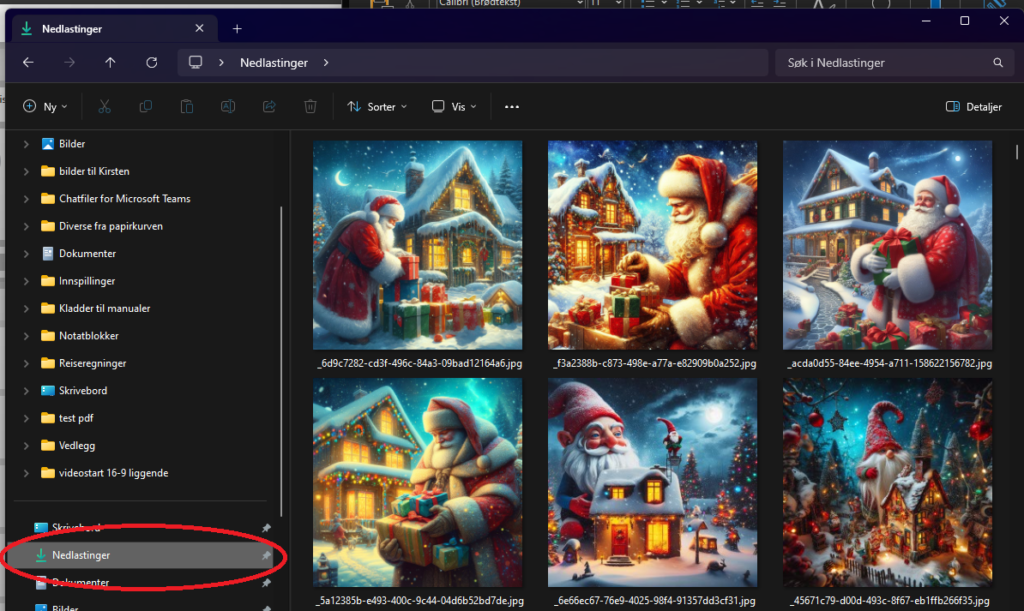The image size is (1024, 611).
Task: Add a new tab with plus button
Action: pos(237,29)
